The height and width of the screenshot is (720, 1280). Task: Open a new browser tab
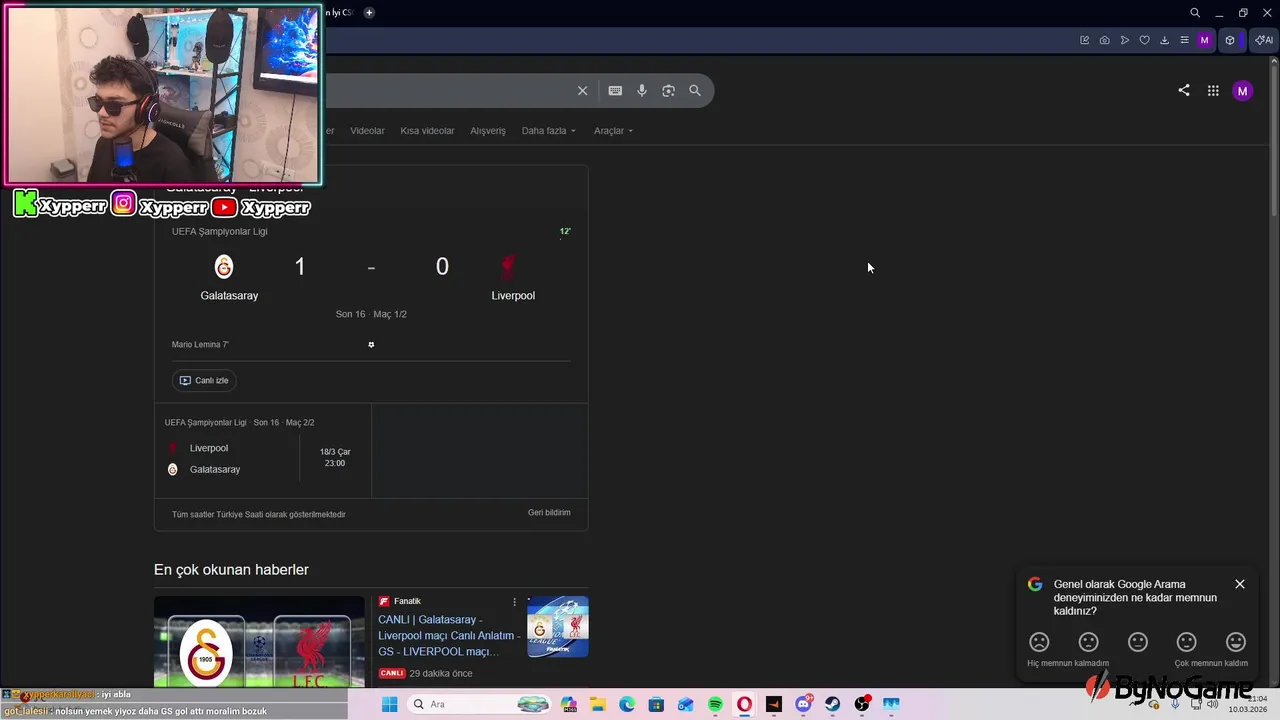click(x=369, y=13)
